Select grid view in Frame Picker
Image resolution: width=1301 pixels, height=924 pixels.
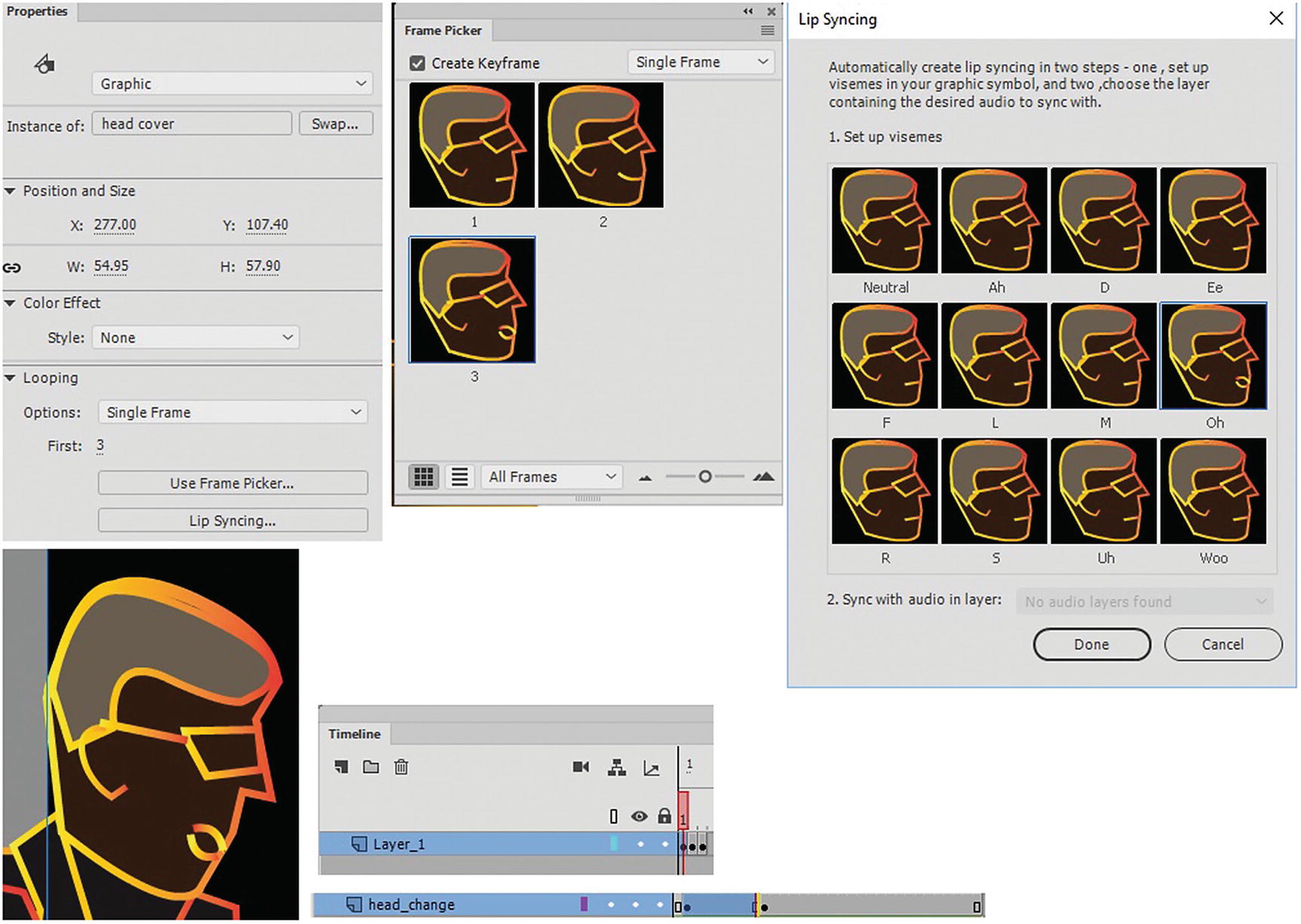click(423, 477)
